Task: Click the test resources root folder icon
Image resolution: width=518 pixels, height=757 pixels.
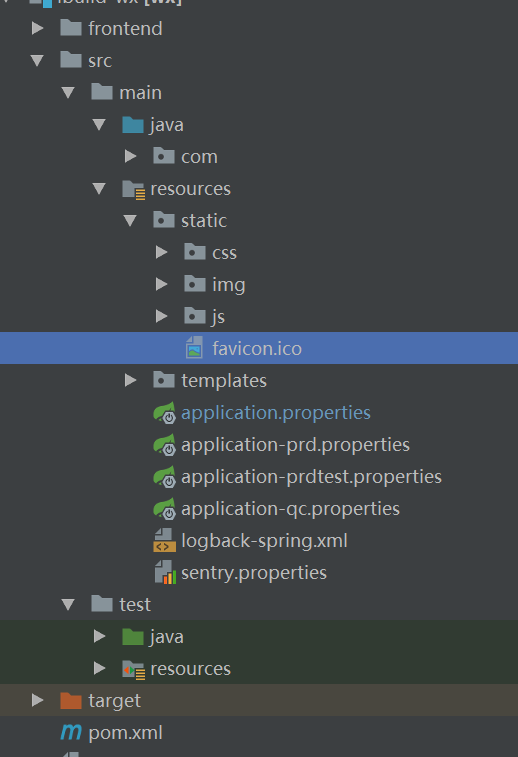Action: [x=133, y=669]
